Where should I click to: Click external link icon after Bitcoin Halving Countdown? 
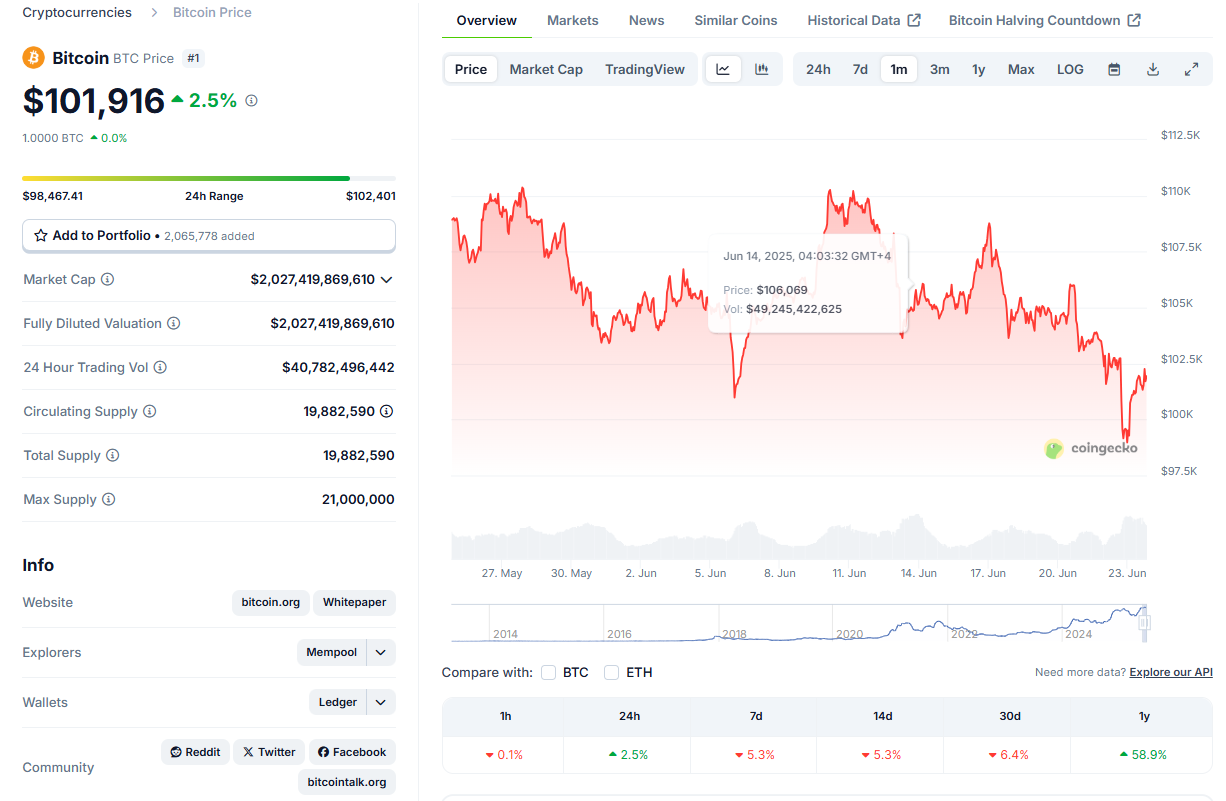click(1134, 20)
